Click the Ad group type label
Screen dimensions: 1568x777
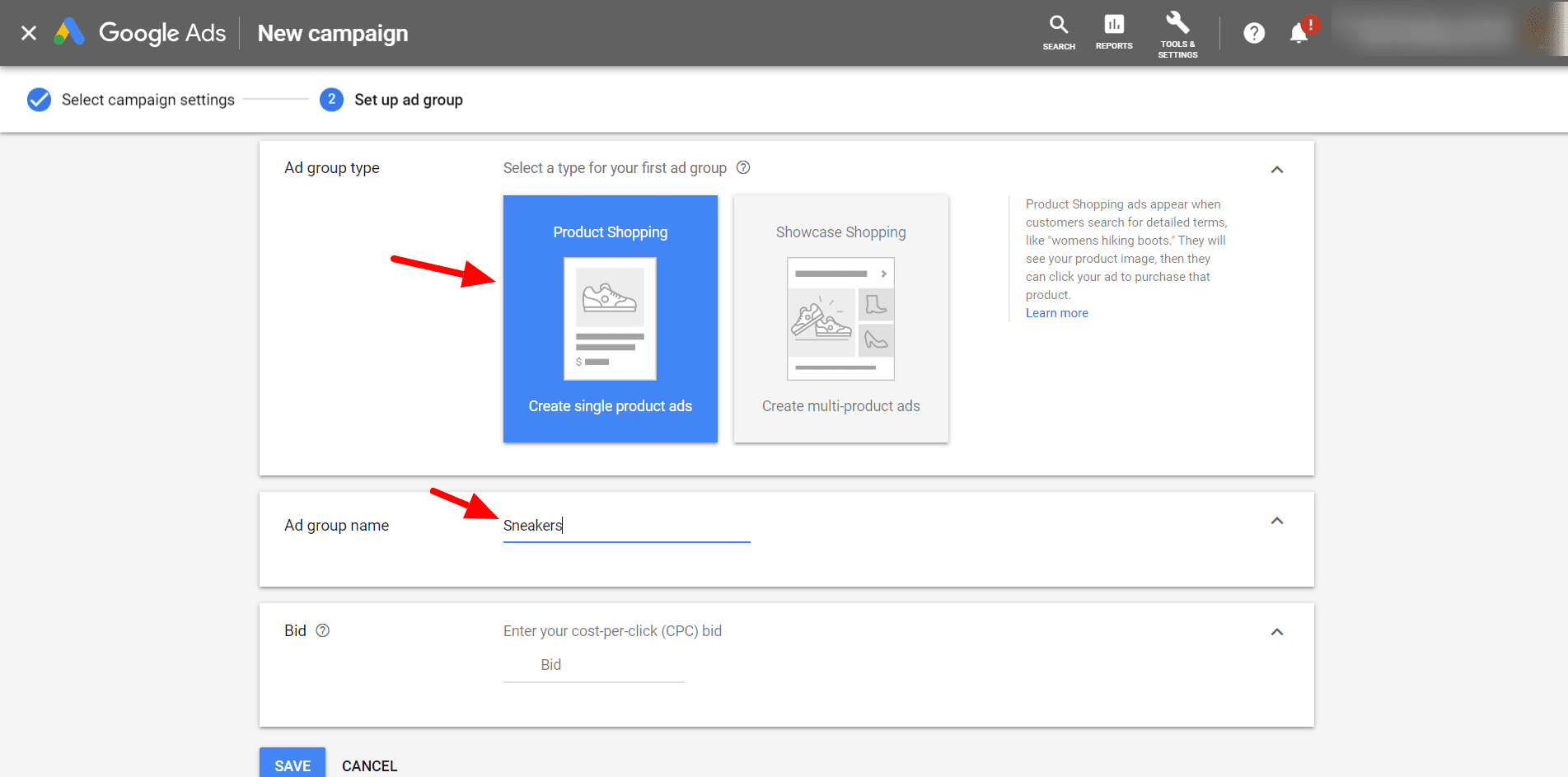(332, 168)
